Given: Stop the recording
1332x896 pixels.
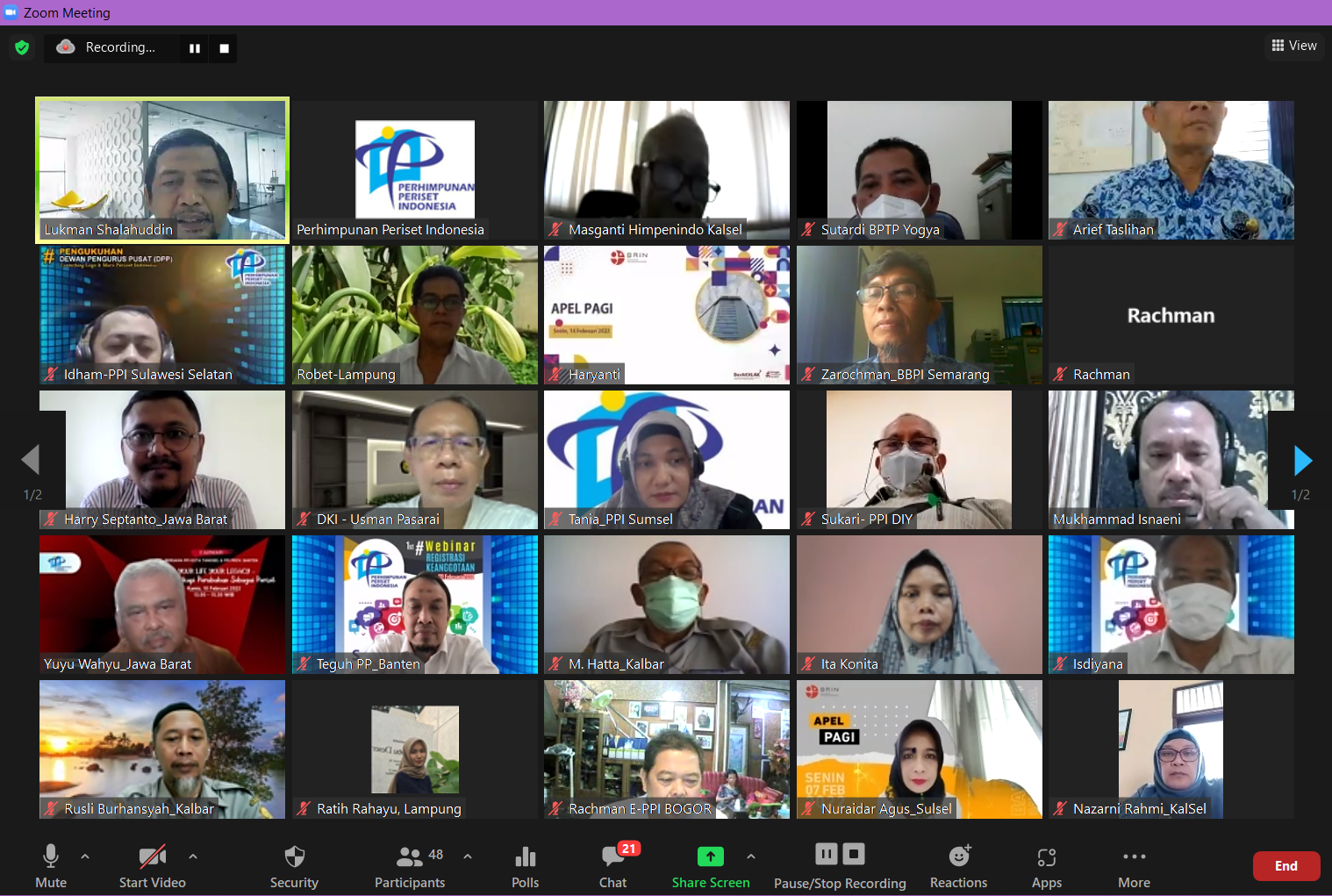Looking at the screenshot, I should click(x=224, y=48).
